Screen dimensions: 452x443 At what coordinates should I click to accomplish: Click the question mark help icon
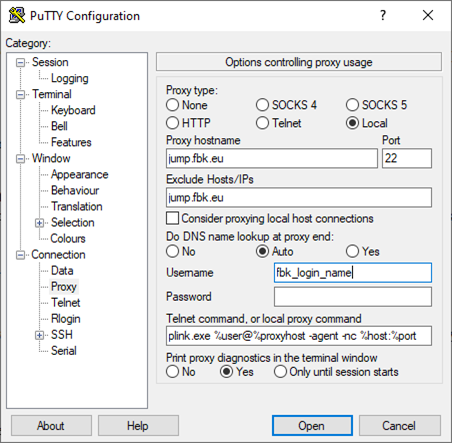click(x=383, y=15)
